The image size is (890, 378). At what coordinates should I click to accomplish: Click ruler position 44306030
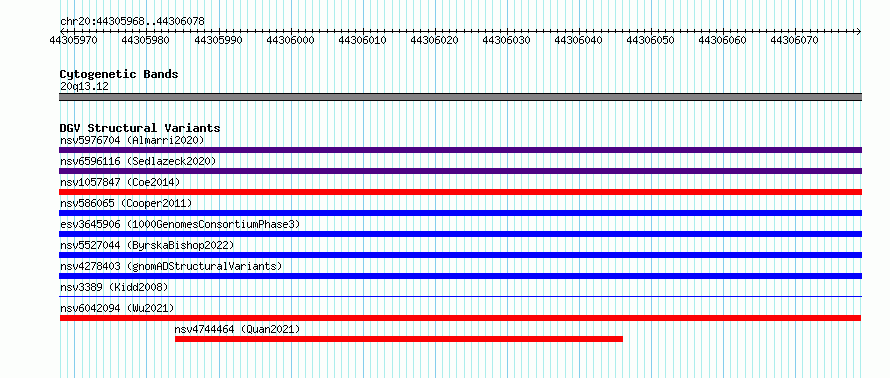[506, 40]
